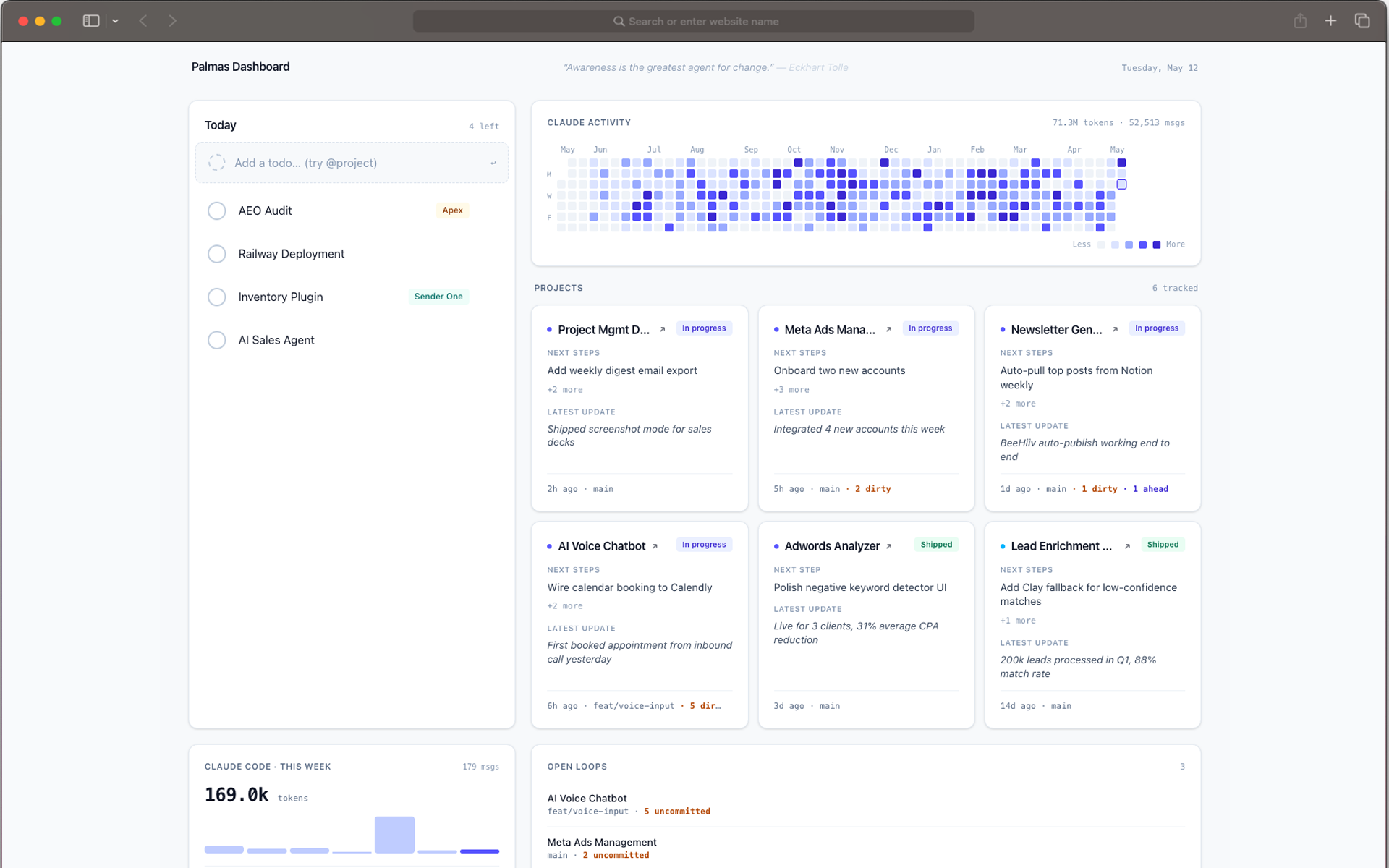Click Shipped badge on Adwords Analyzer card
The height and width of the screenshot is (868, 1389).
tap(936, 545)
